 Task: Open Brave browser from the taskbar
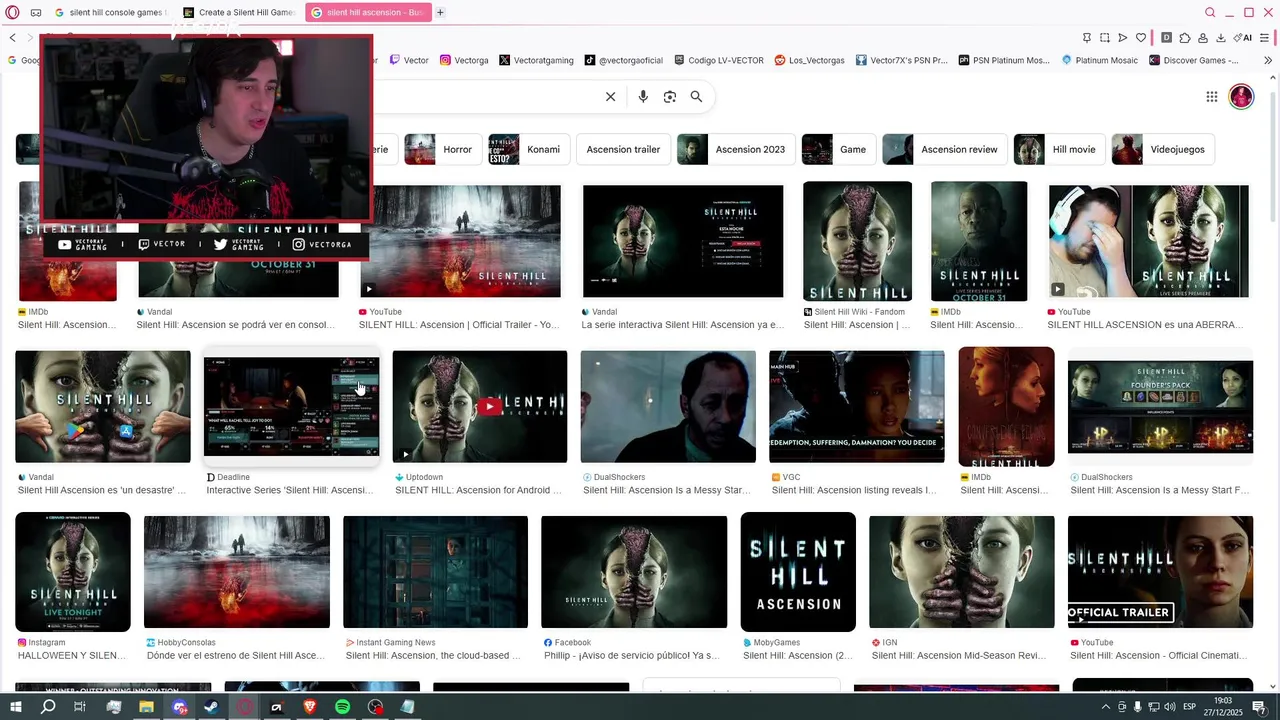[x=309, y=707]
